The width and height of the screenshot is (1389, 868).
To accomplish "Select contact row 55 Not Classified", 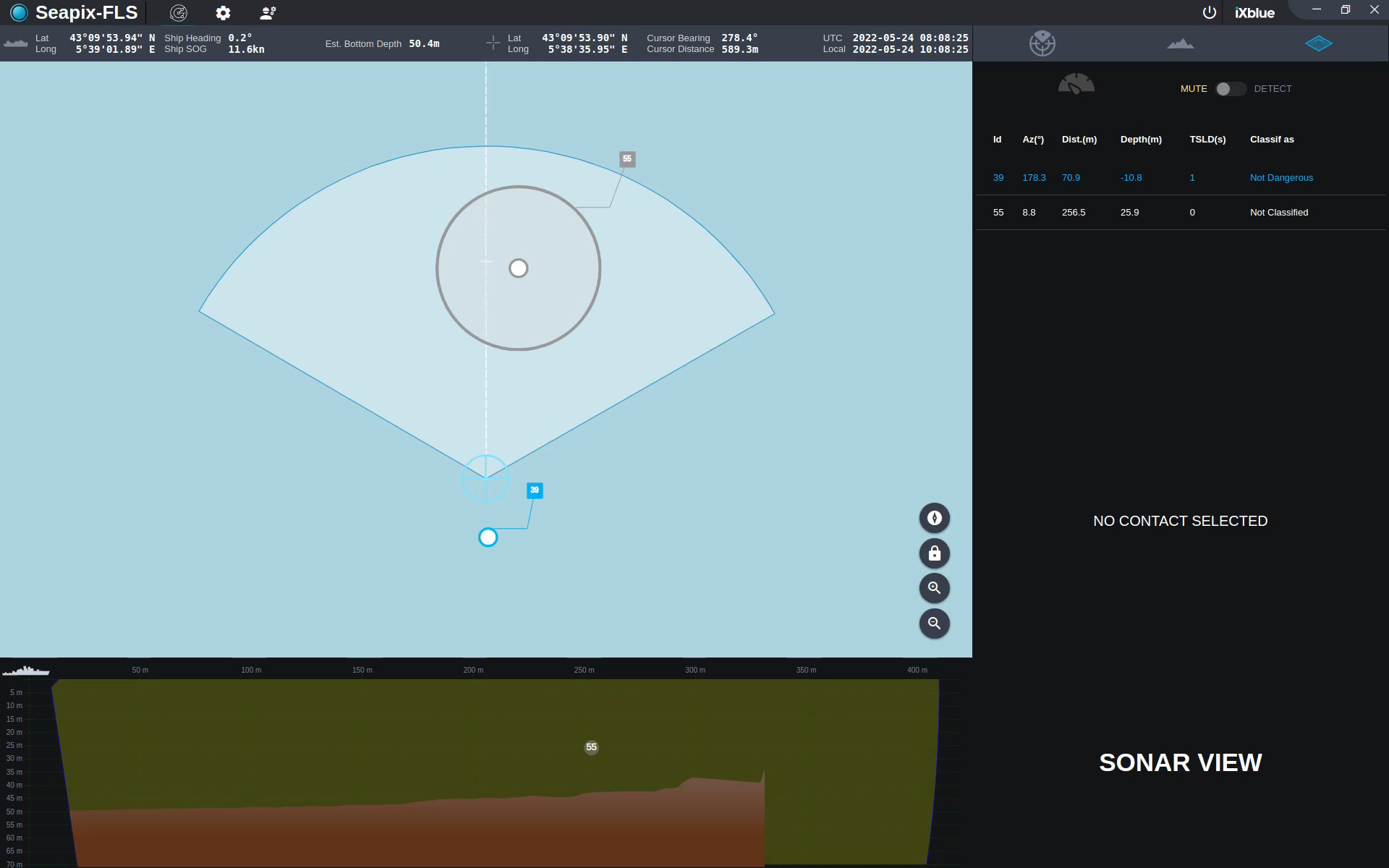I will [1180, 213].
